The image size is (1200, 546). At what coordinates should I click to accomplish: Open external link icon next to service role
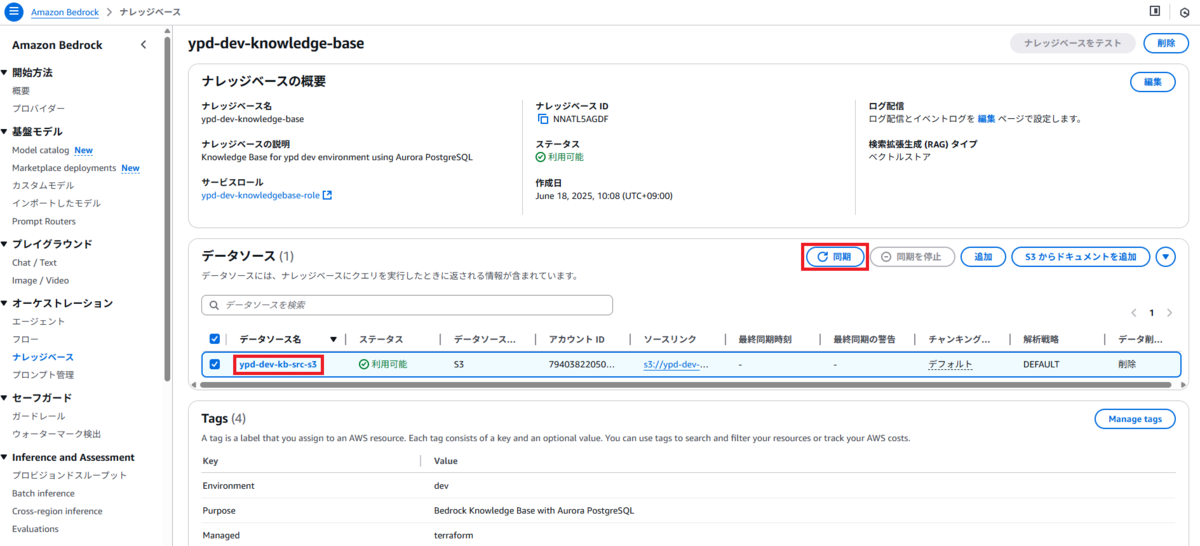pos(327,195)
